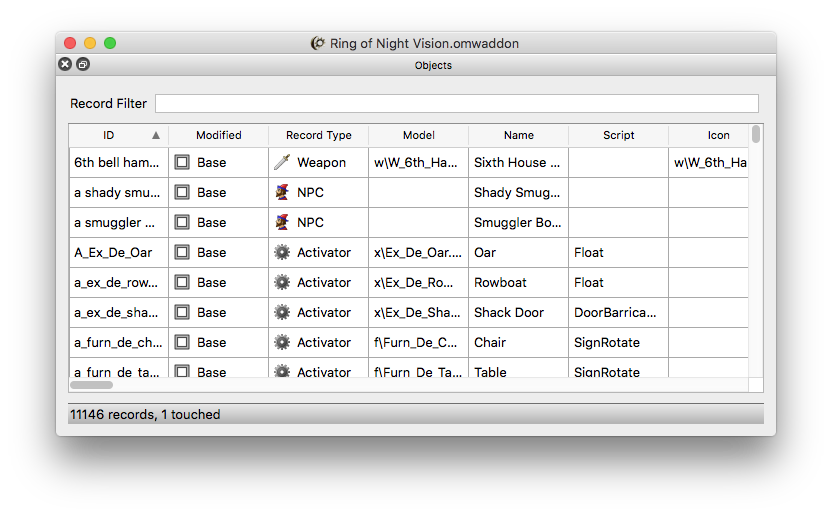Click the vertical scrollbar handle of the table

point(756,134)
